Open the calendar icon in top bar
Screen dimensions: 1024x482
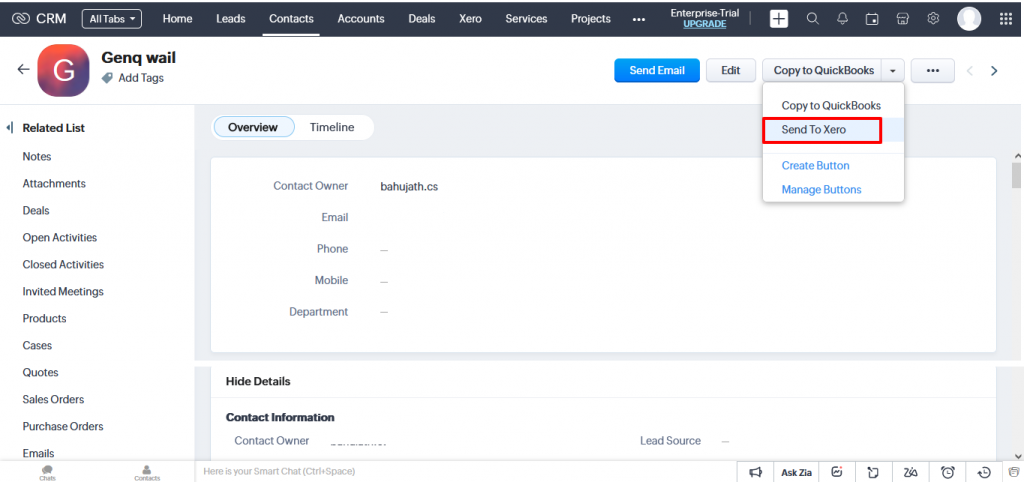[x=872, y=19]
